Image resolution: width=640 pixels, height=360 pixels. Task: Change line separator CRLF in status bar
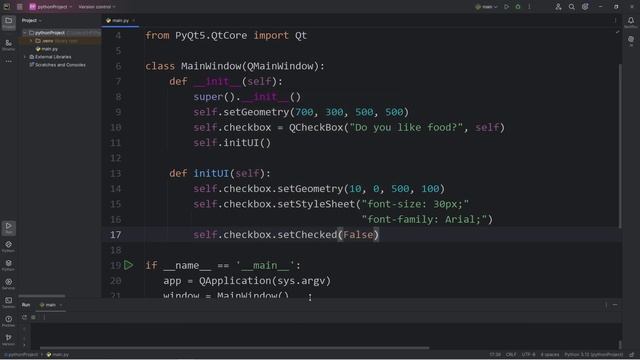click(511, 355)
